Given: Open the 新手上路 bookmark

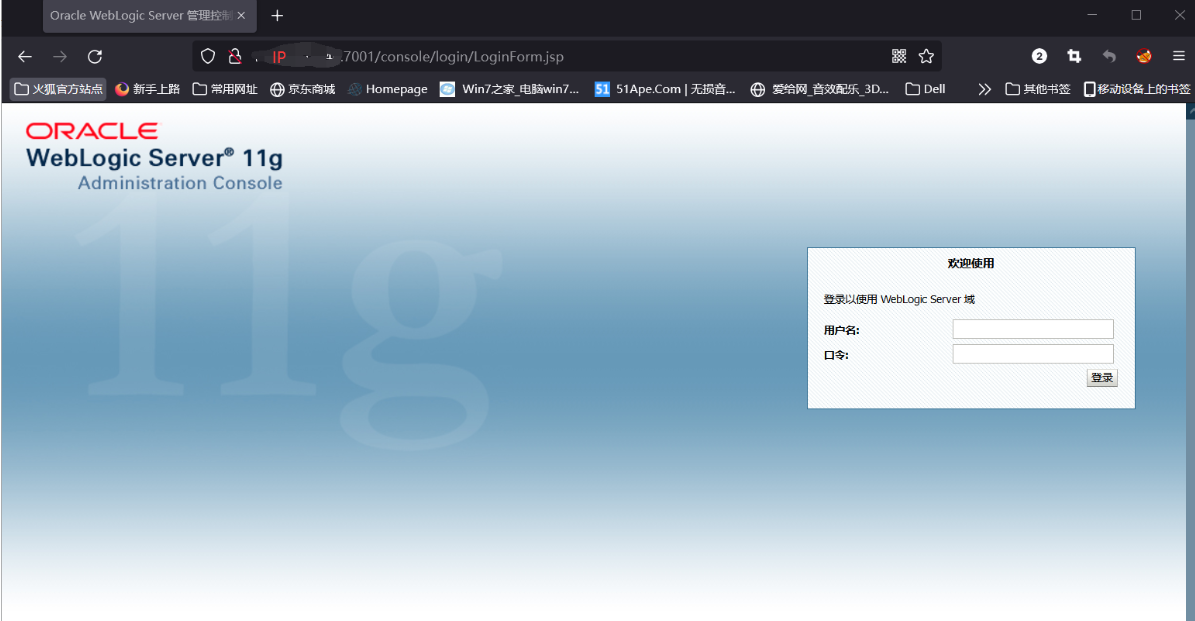Looking at the screenshot, I should coord(147,89).
